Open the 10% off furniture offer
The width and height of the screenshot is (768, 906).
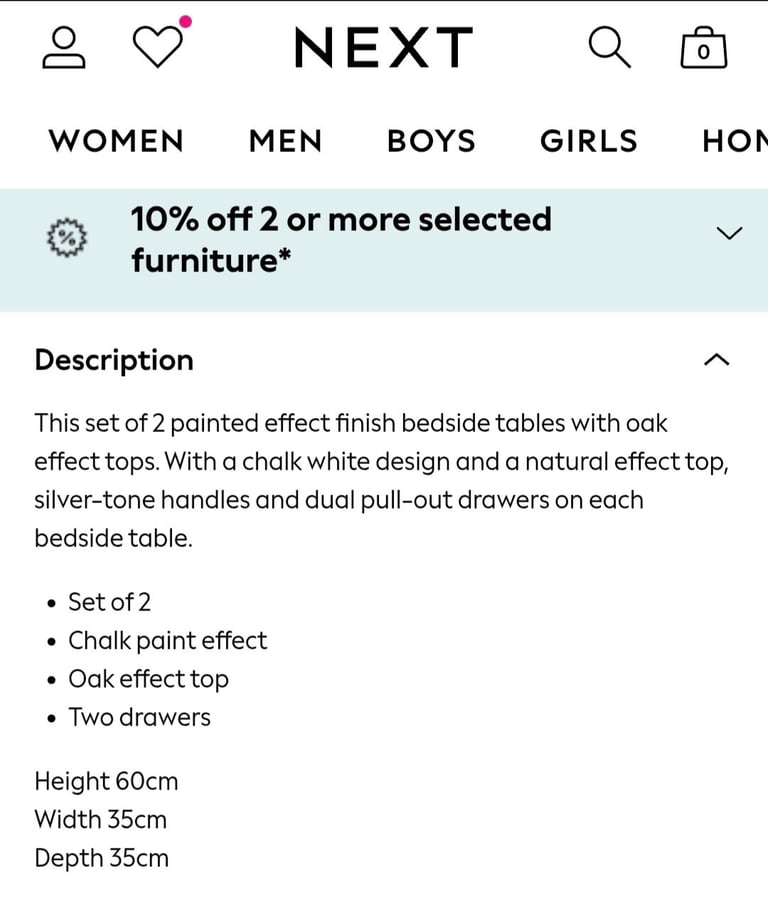(x=342, y=239)
